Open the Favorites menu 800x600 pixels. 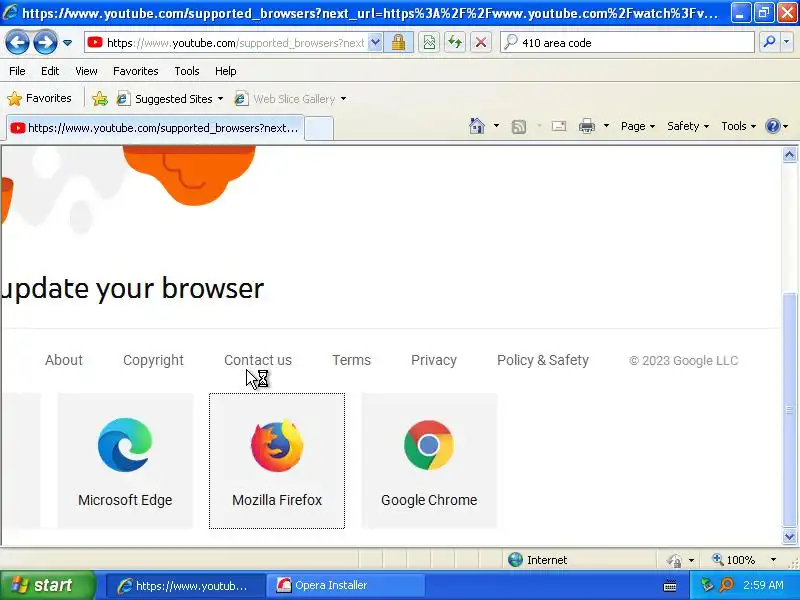[x=136, y=71]
